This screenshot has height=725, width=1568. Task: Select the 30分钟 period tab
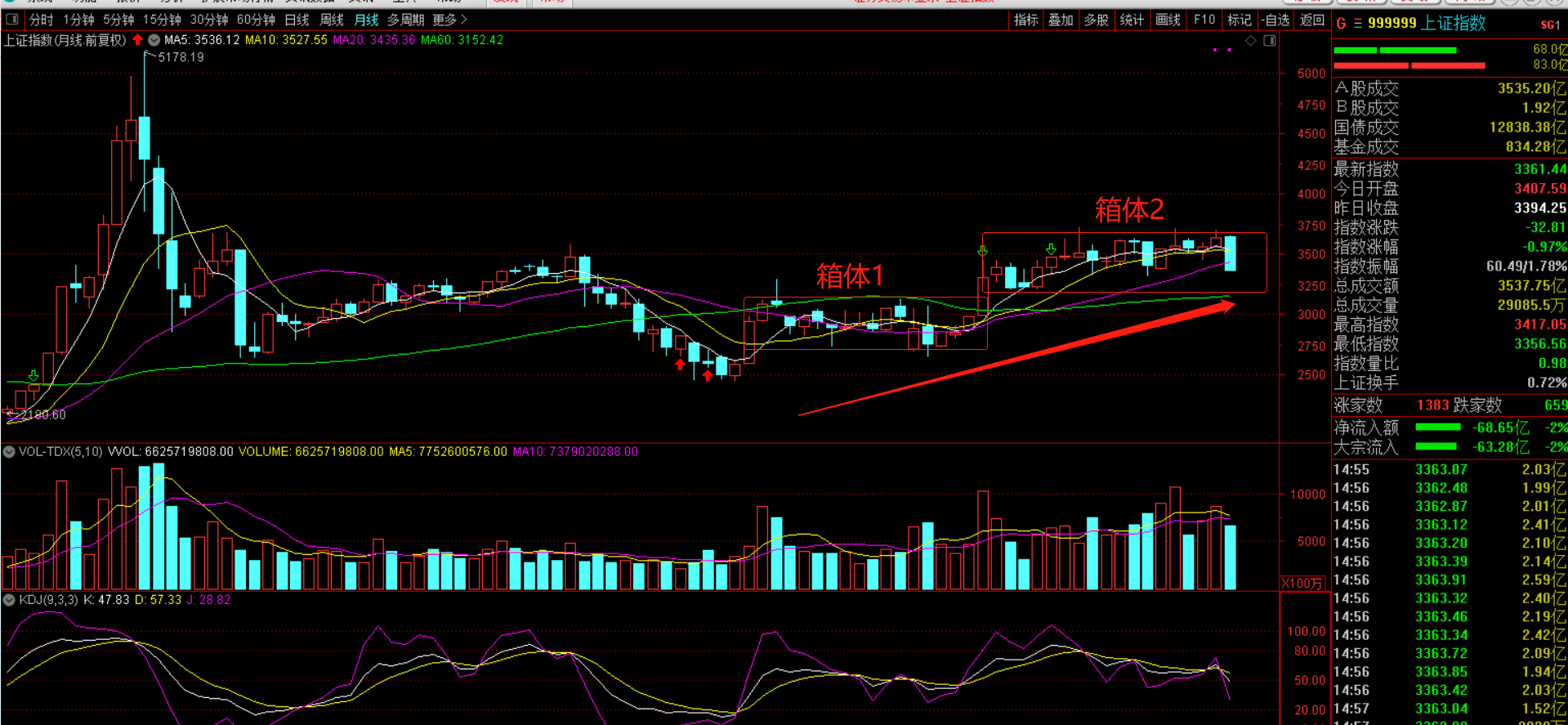pos(209,20)
